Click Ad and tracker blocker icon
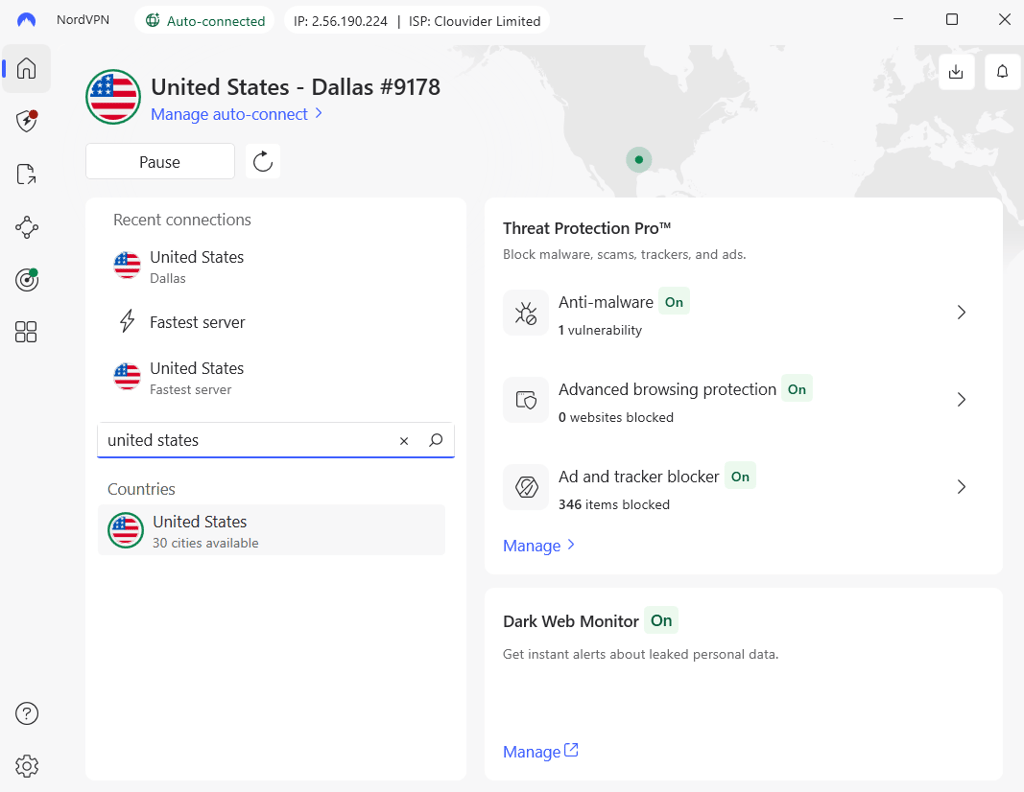Screen dimensions: 1024x792 pyautogui.click(x=526, y=487)
